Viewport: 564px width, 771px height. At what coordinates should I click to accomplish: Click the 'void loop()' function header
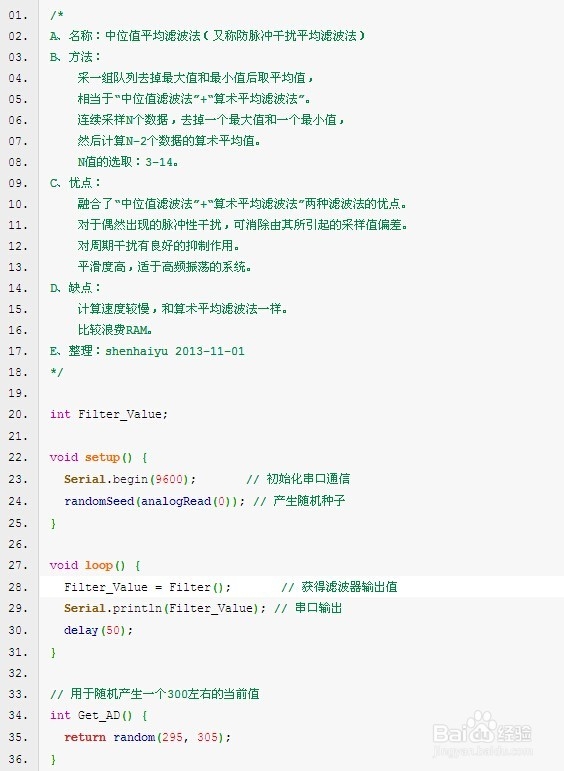coord(95,565)
